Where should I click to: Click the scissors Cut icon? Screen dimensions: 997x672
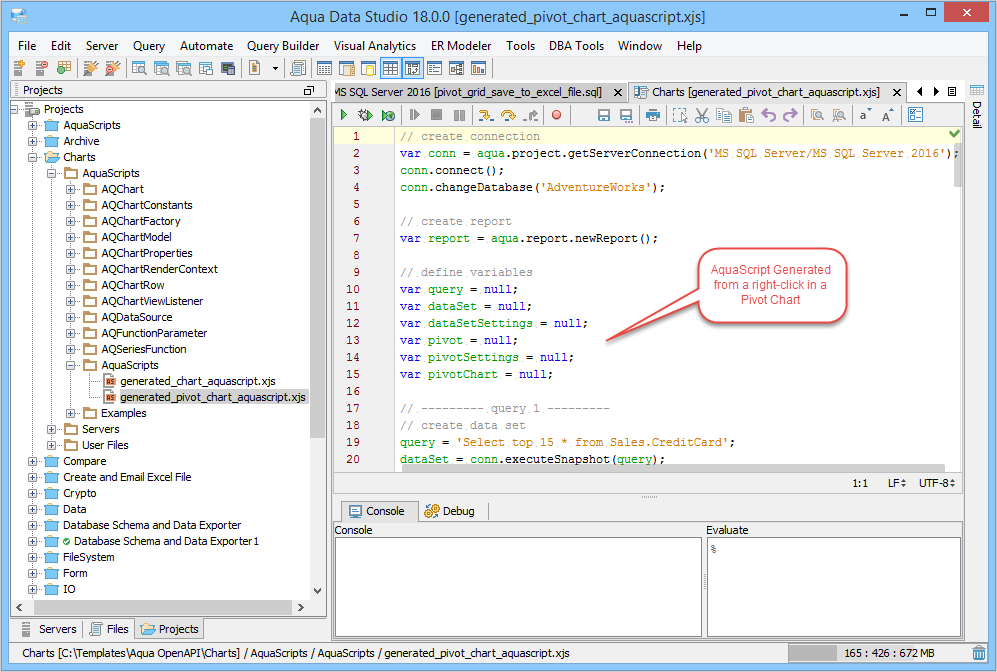coord(701,116)
